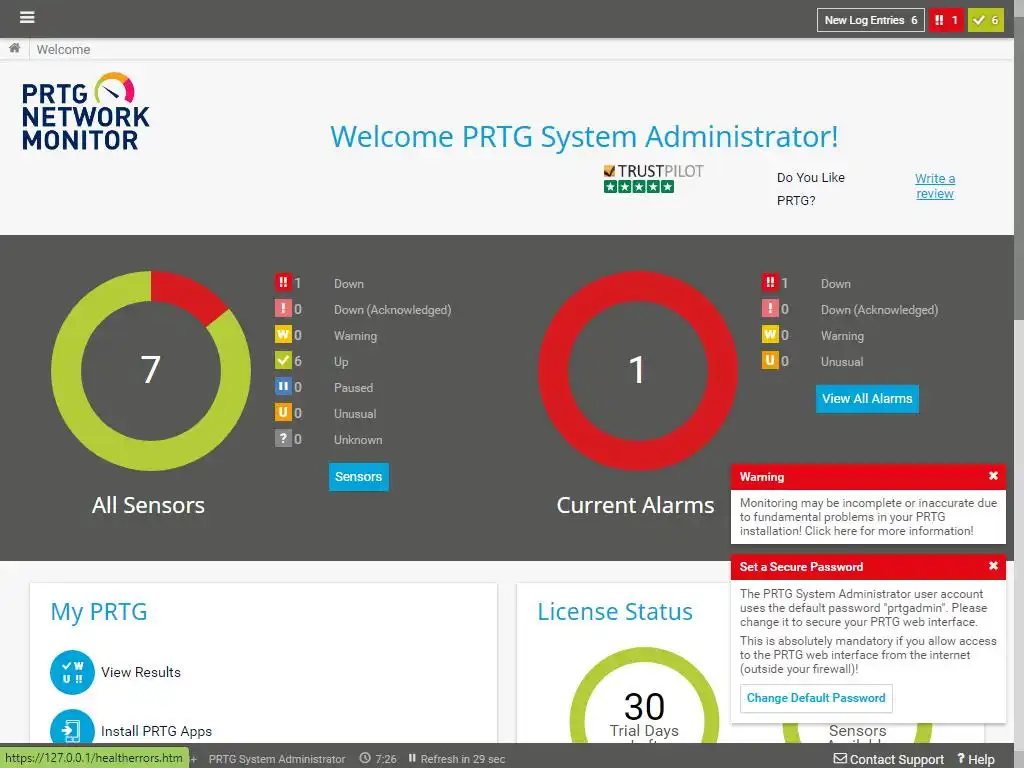1024x768 pixels.
Task: Select orange Unusual icon in All Sensors
Action: 283,413
